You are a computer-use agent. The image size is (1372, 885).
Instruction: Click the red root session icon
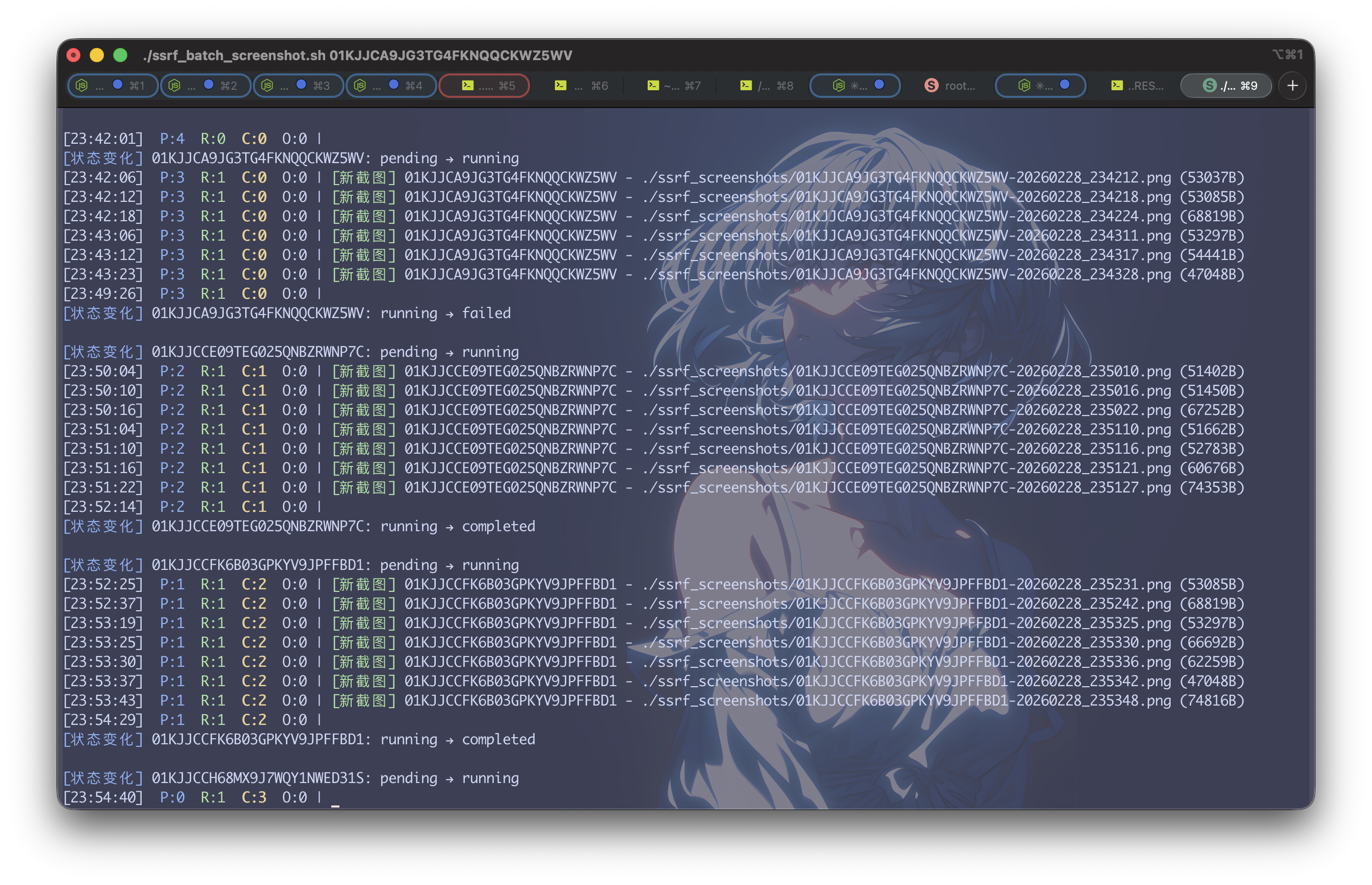931,85
